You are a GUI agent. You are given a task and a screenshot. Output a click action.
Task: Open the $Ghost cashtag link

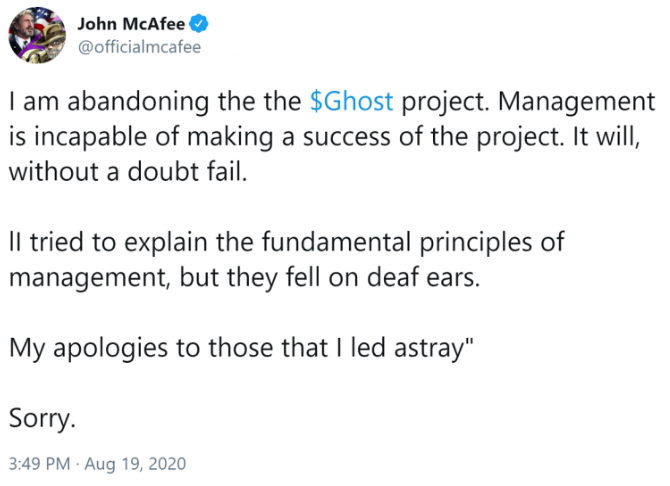pos(351,101)
